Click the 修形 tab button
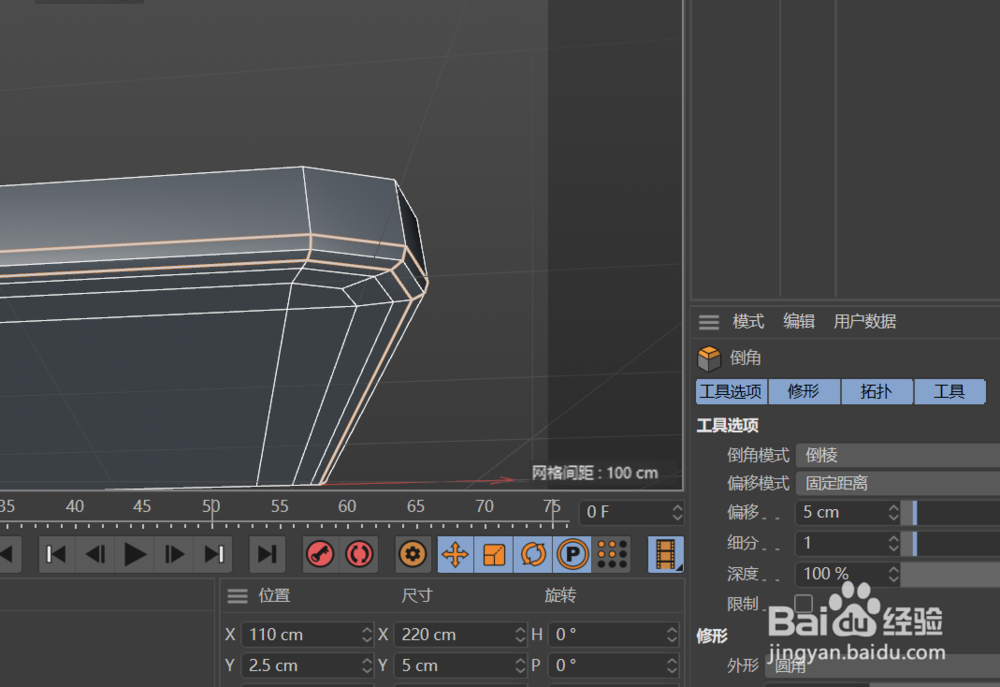 click(804, 391)
